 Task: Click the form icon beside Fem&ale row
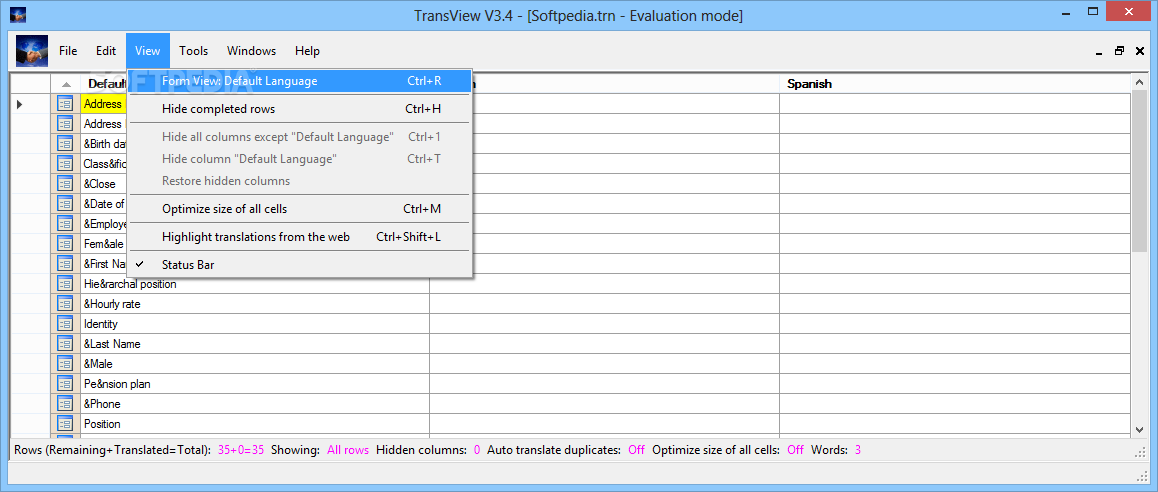[65, 244]
